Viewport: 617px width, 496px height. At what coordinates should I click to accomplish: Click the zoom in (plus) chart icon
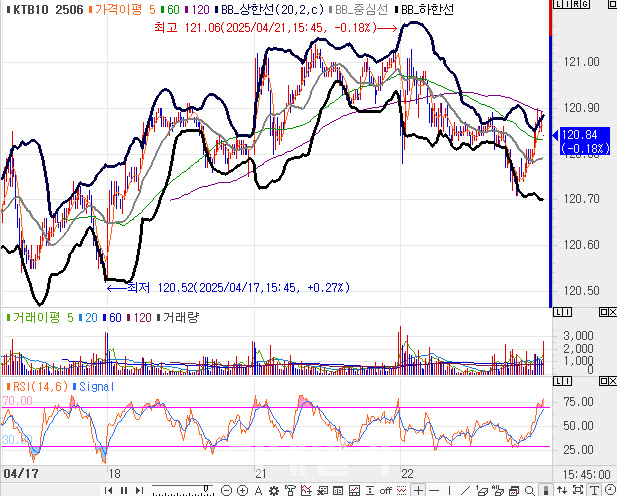(x=242, y=490)
